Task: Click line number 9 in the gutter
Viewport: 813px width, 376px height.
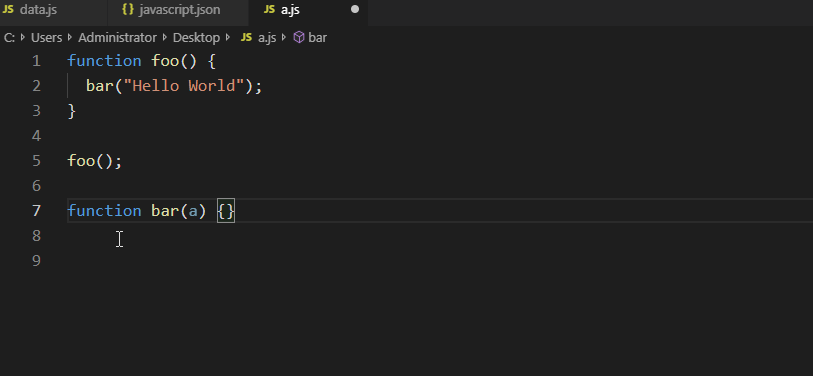Action: click(x=36, y=260)
